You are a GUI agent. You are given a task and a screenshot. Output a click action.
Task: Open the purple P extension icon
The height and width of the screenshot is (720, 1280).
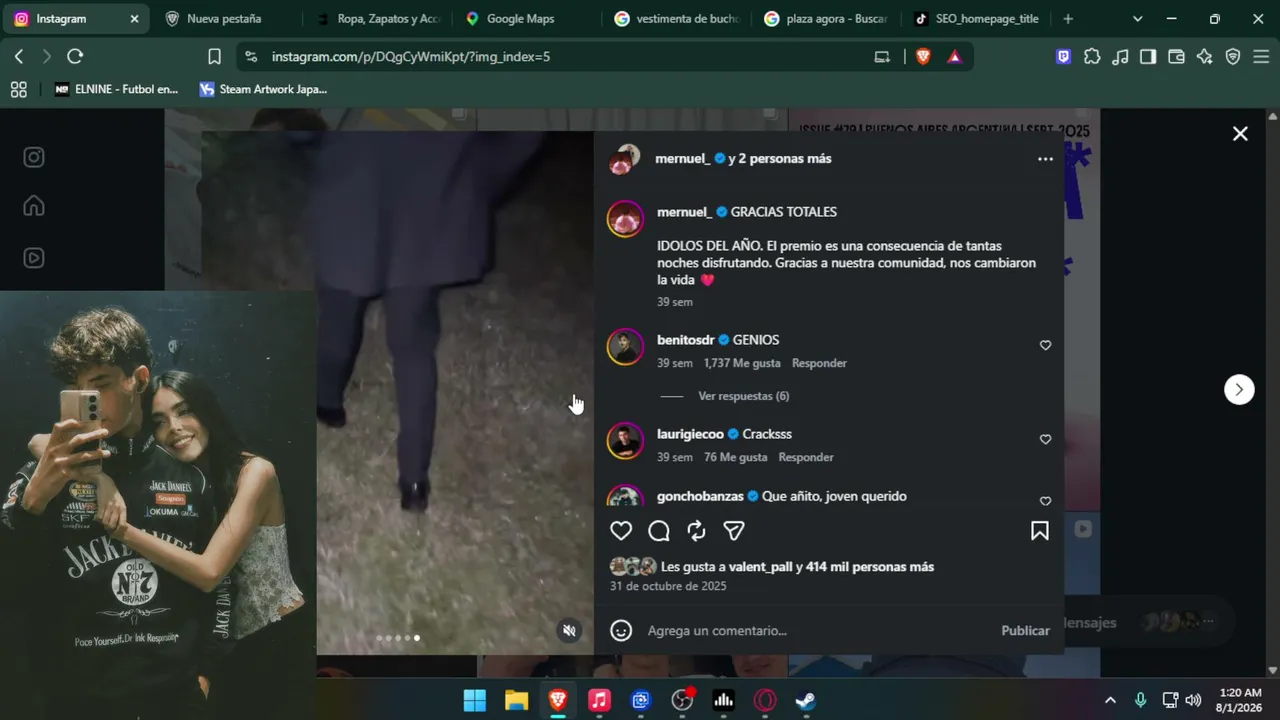[1064, 57]
